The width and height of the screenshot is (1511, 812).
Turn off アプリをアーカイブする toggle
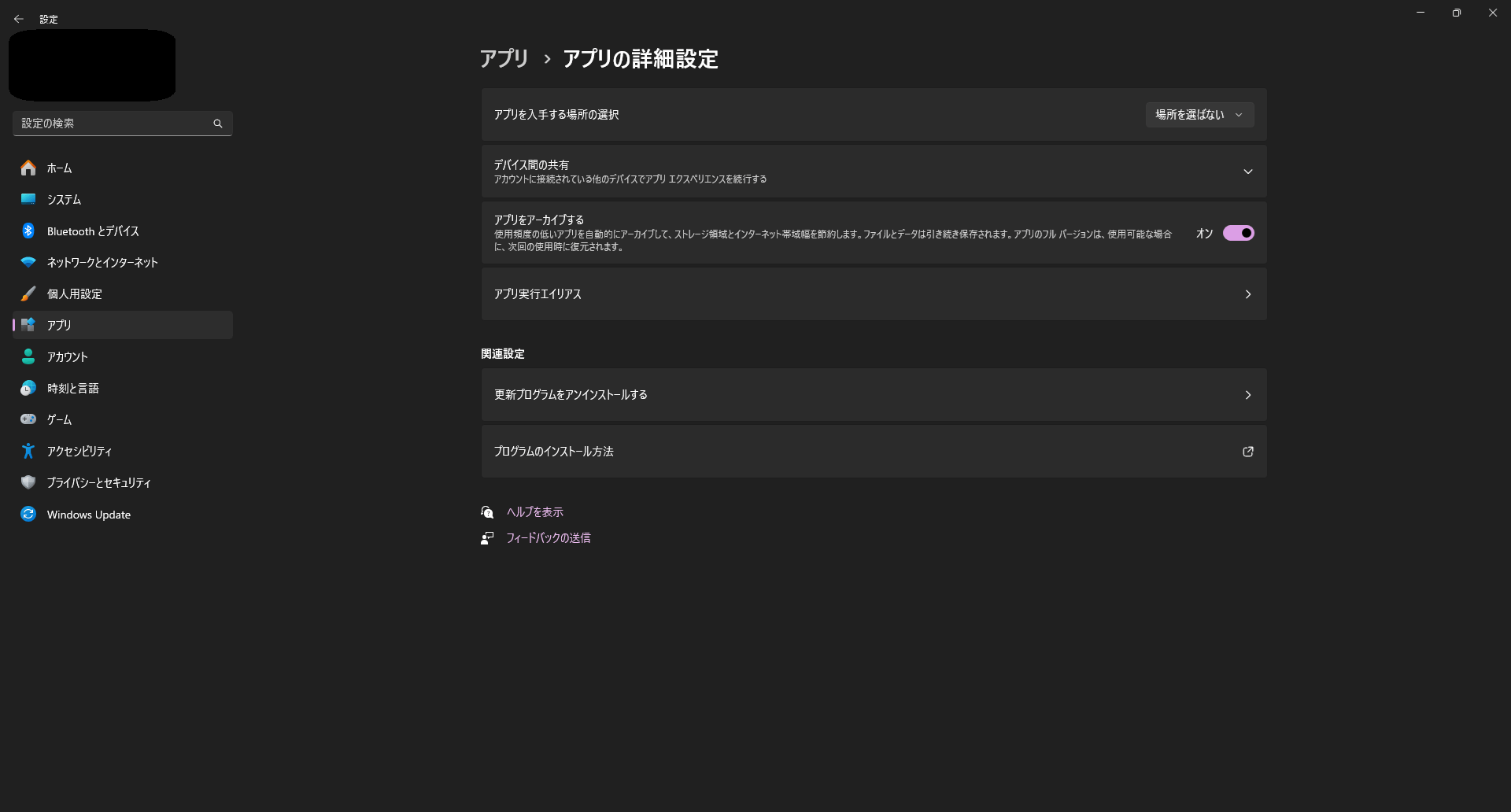tap(1239, 233)
